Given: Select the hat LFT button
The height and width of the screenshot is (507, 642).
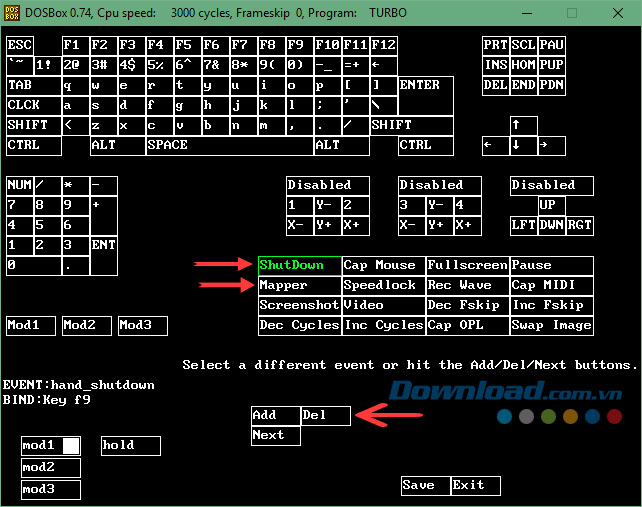Looking at the screenshot, I should 524,225.
